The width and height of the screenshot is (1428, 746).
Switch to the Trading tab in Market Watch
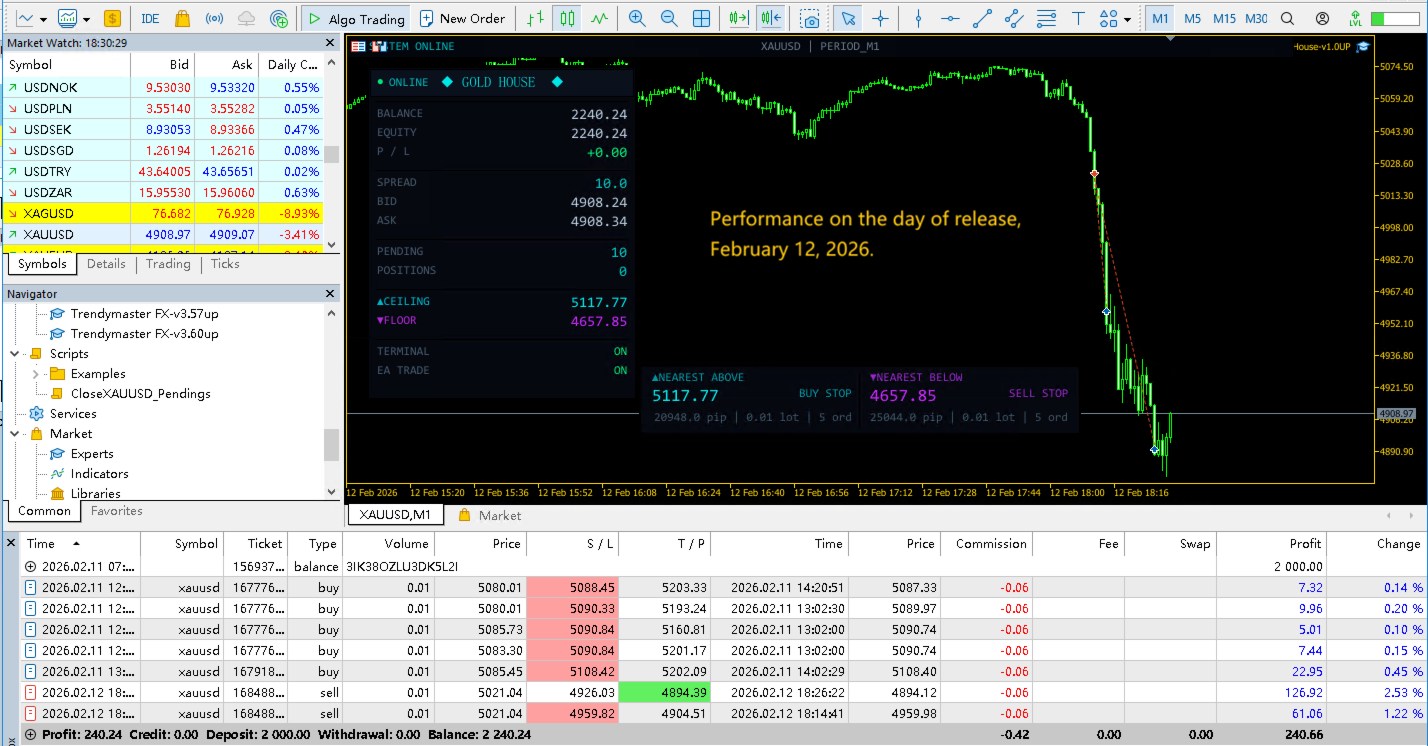click(x=167, y=264)
